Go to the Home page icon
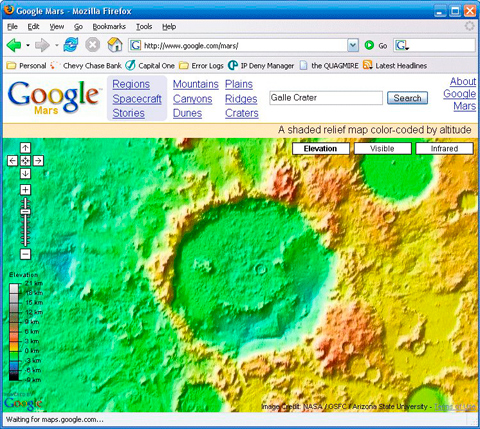This screenshot has height=429, width=480. (114, 45)
